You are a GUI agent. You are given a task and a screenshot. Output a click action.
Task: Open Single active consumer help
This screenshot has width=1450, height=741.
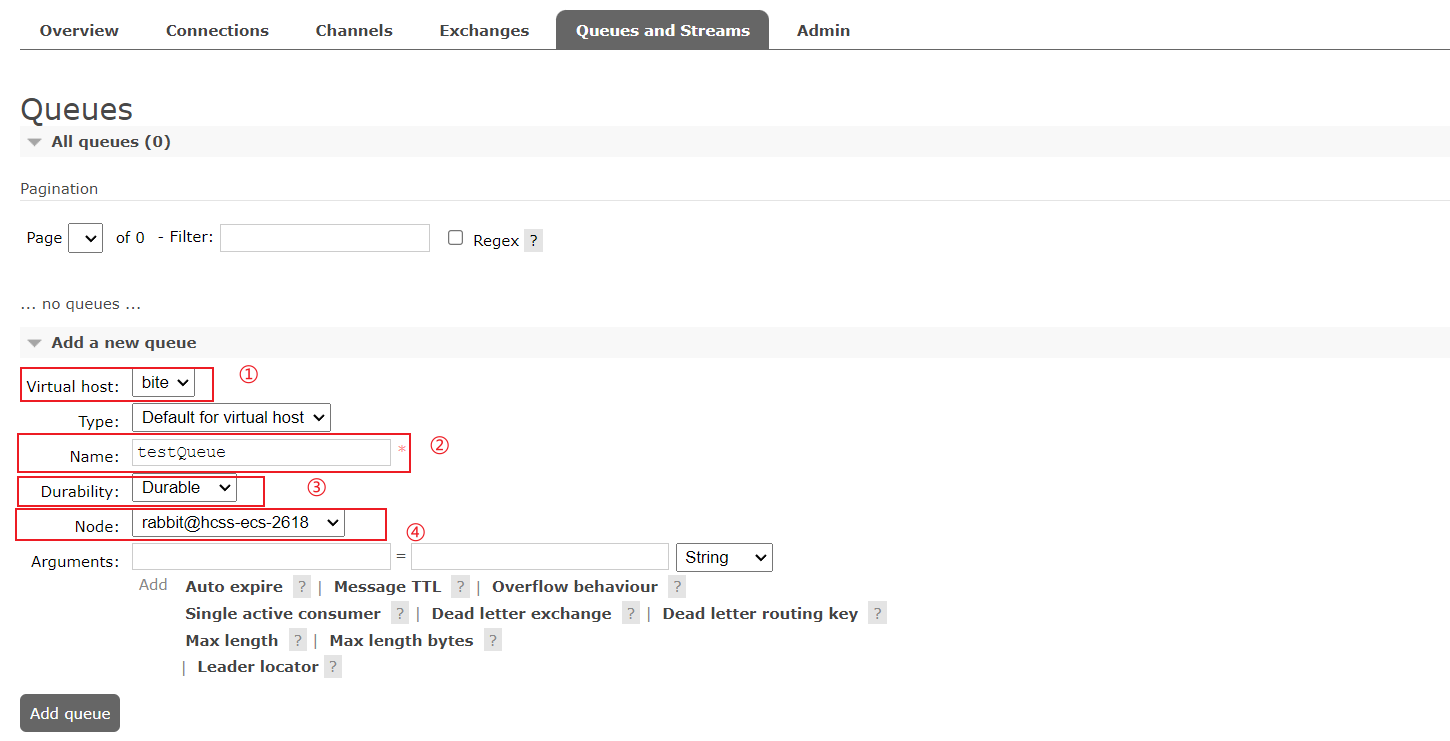tap(400, 613)
